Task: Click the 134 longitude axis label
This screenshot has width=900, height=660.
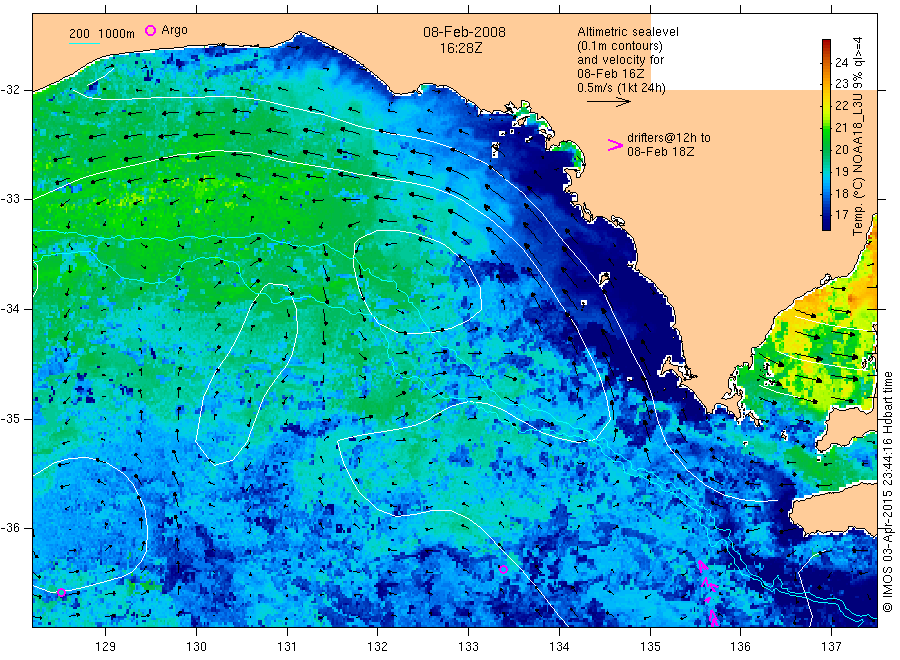Action: (x=559, y=647)
